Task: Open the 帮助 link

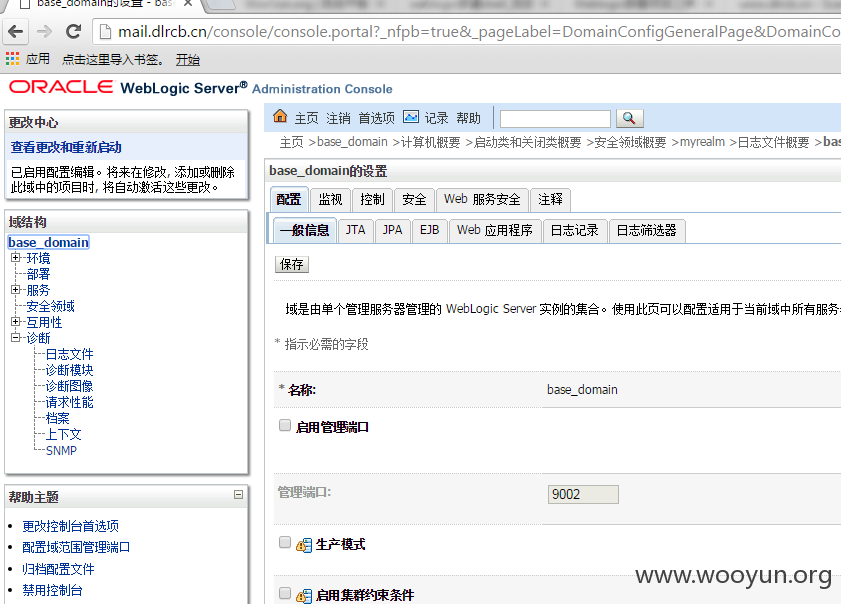Action: pyautogui.click(x=469, y=118)
